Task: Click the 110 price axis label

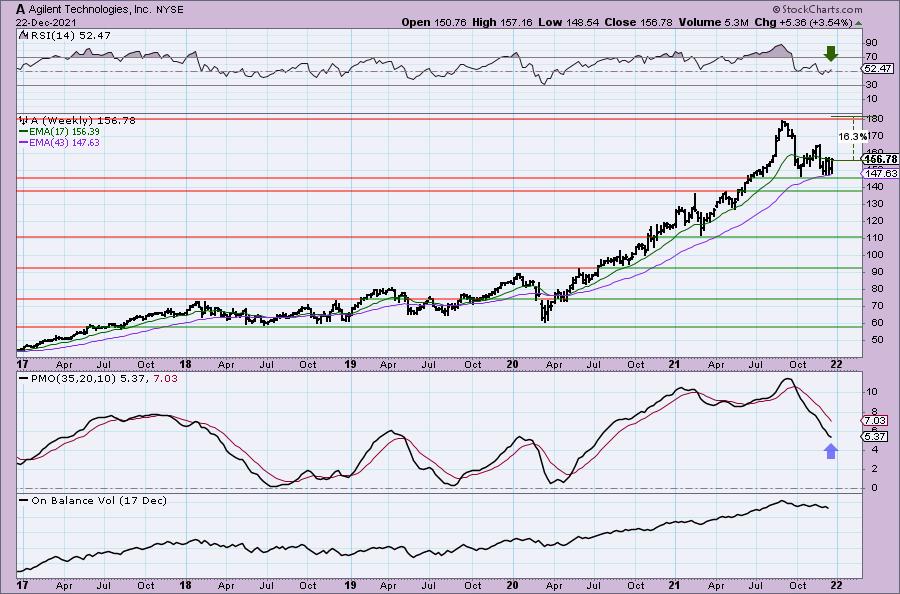Action: click(x=875, y=238)
